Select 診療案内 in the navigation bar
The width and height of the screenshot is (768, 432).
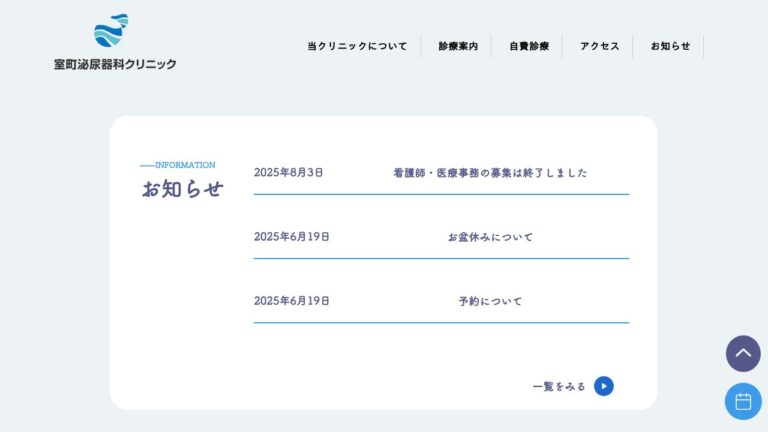(458, 46)
